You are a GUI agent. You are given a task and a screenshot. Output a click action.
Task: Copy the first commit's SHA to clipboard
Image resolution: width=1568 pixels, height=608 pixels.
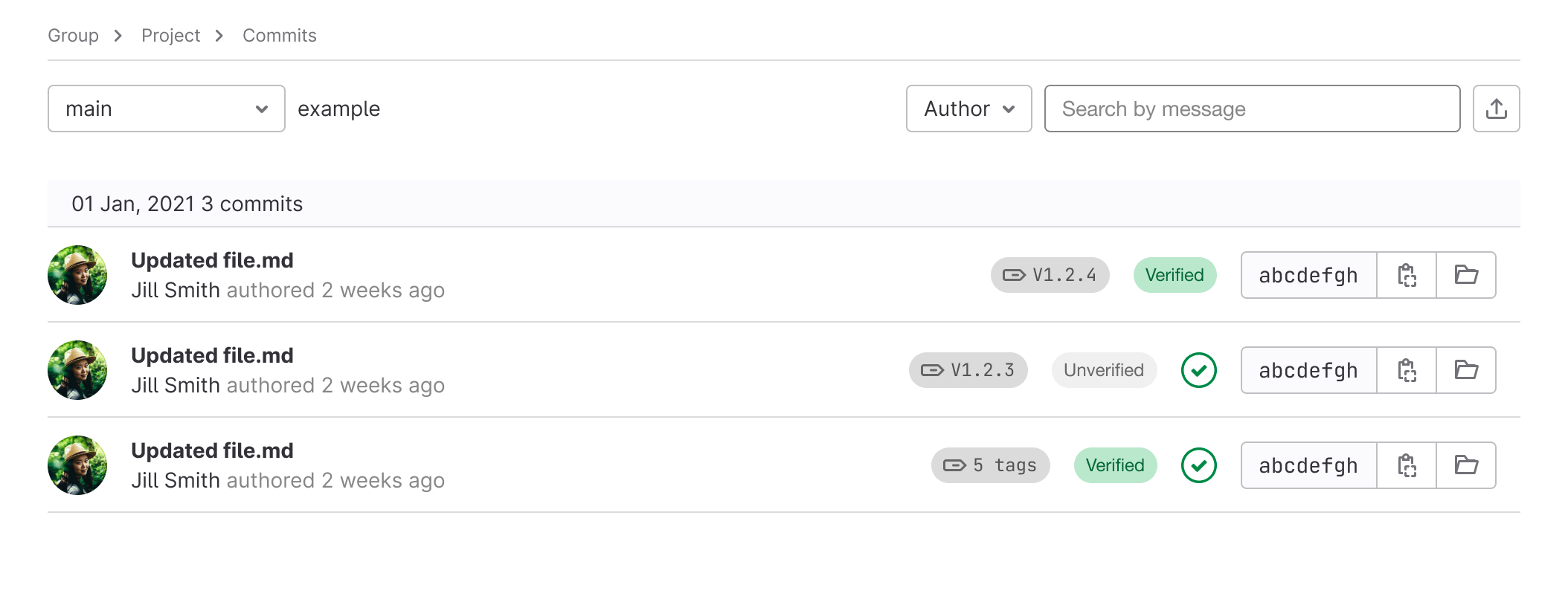[1407, 275]
